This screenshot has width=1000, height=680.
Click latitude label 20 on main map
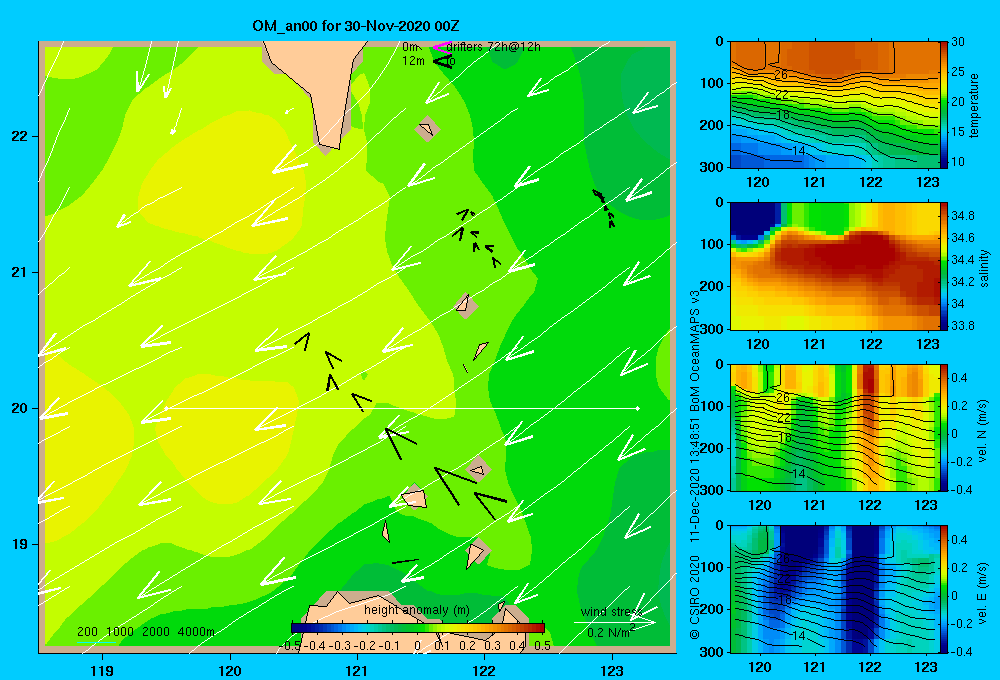point(19,408)
